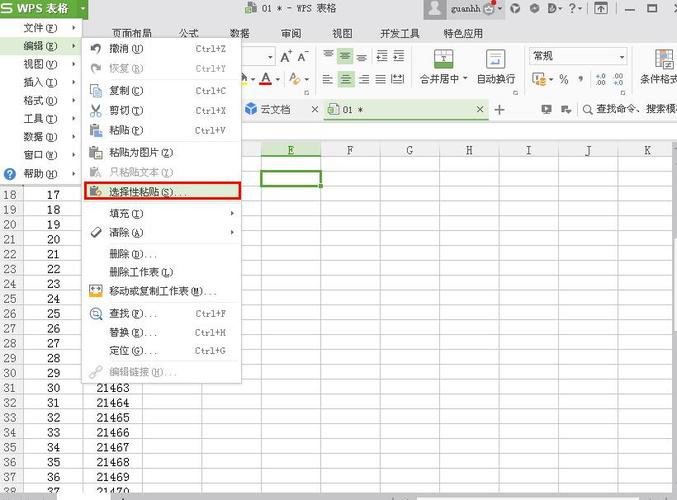Screen dimensions: 677x500
Task: Switch to the Review (审阅) ribbon tab
Action: [291, 33]
